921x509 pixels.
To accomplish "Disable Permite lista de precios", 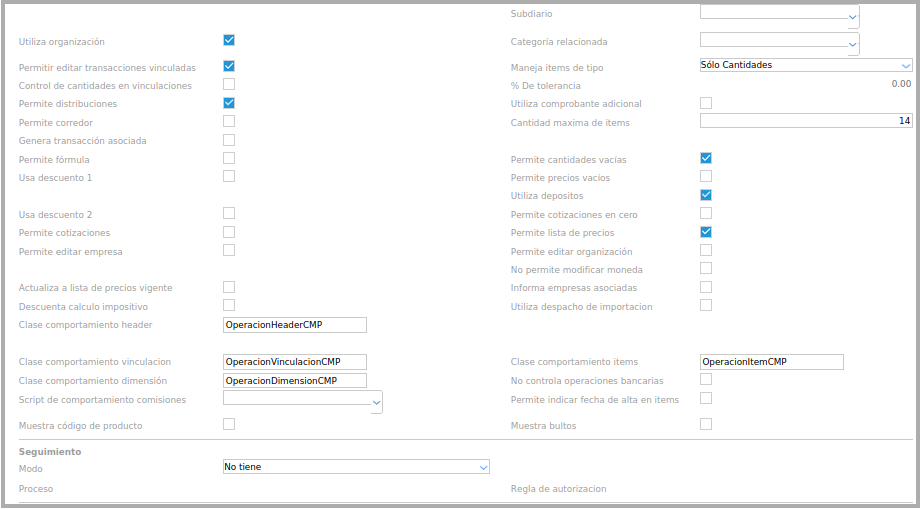I will pyautogui.click(x=706, y=232).
